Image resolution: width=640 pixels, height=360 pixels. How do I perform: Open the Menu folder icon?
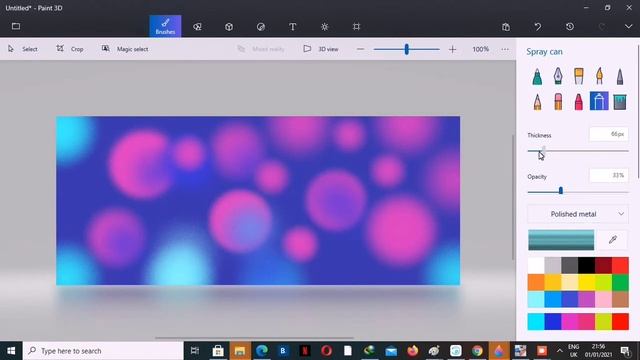[16, 26]
